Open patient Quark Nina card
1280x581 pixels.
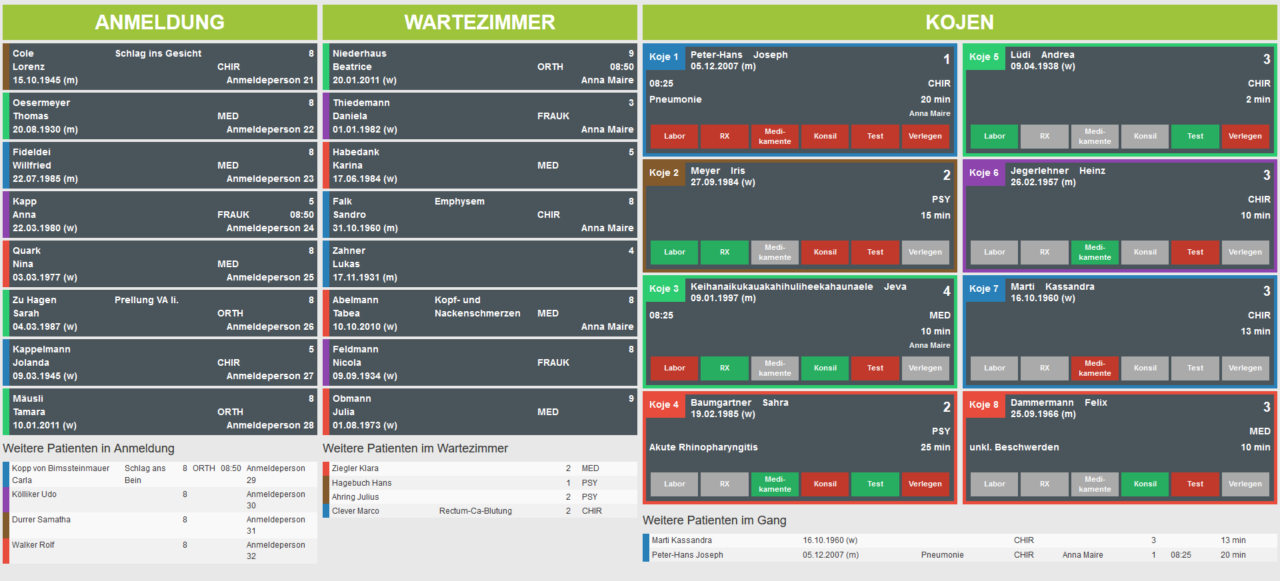(x=160, y=264)
